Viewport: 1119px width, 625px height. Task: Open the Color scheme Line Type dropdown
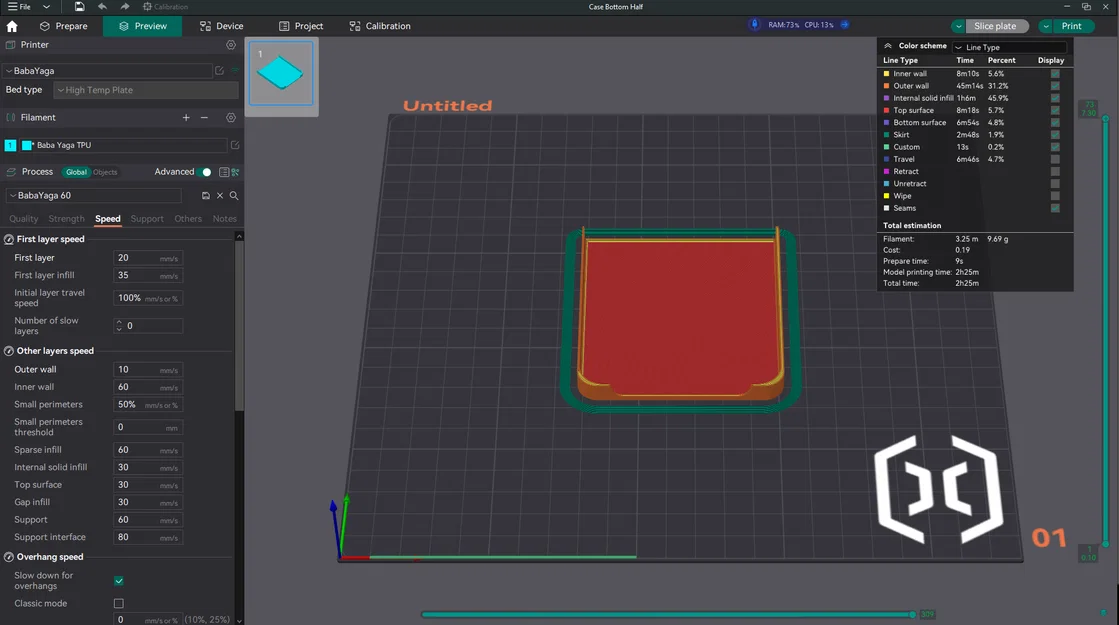1009,47
